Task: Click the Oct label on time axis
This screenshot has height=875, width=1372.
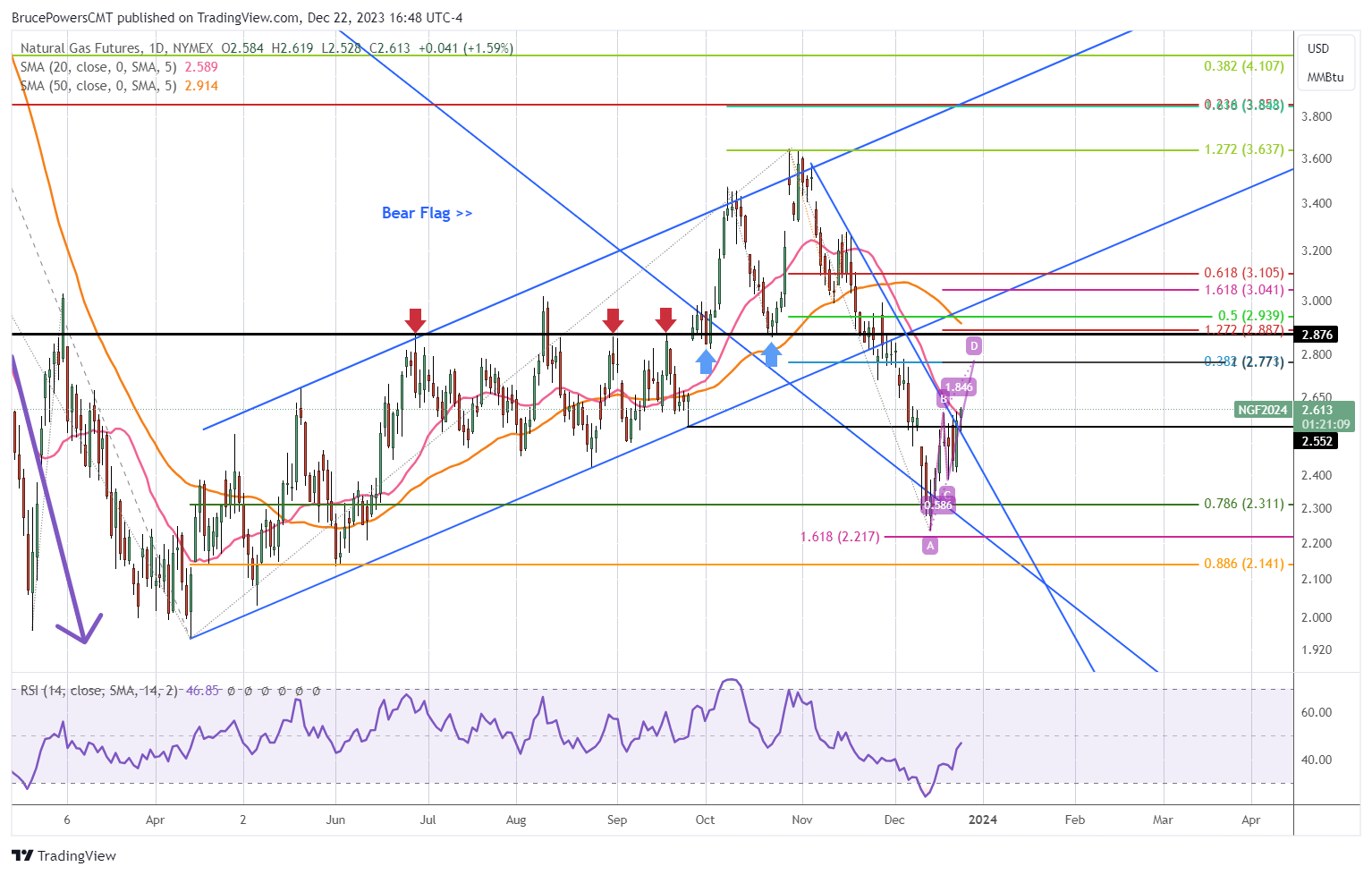Action: [705, 820]
